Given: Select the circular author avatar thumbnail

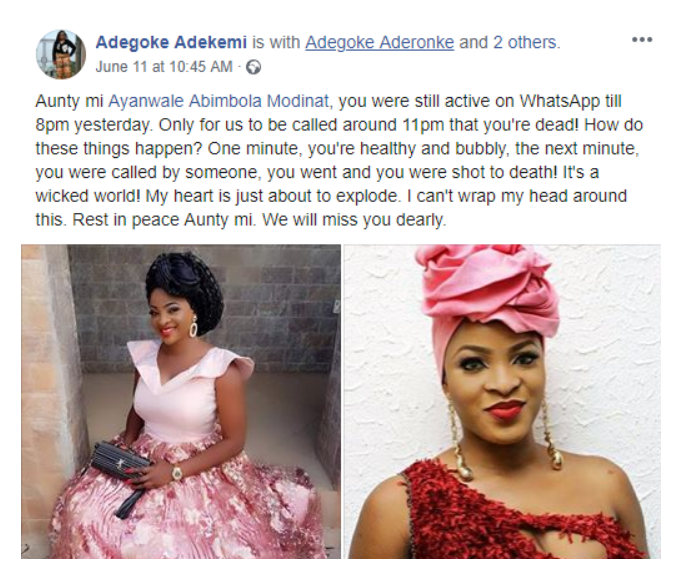Looking at the screenshot, I should click(61, 54).
